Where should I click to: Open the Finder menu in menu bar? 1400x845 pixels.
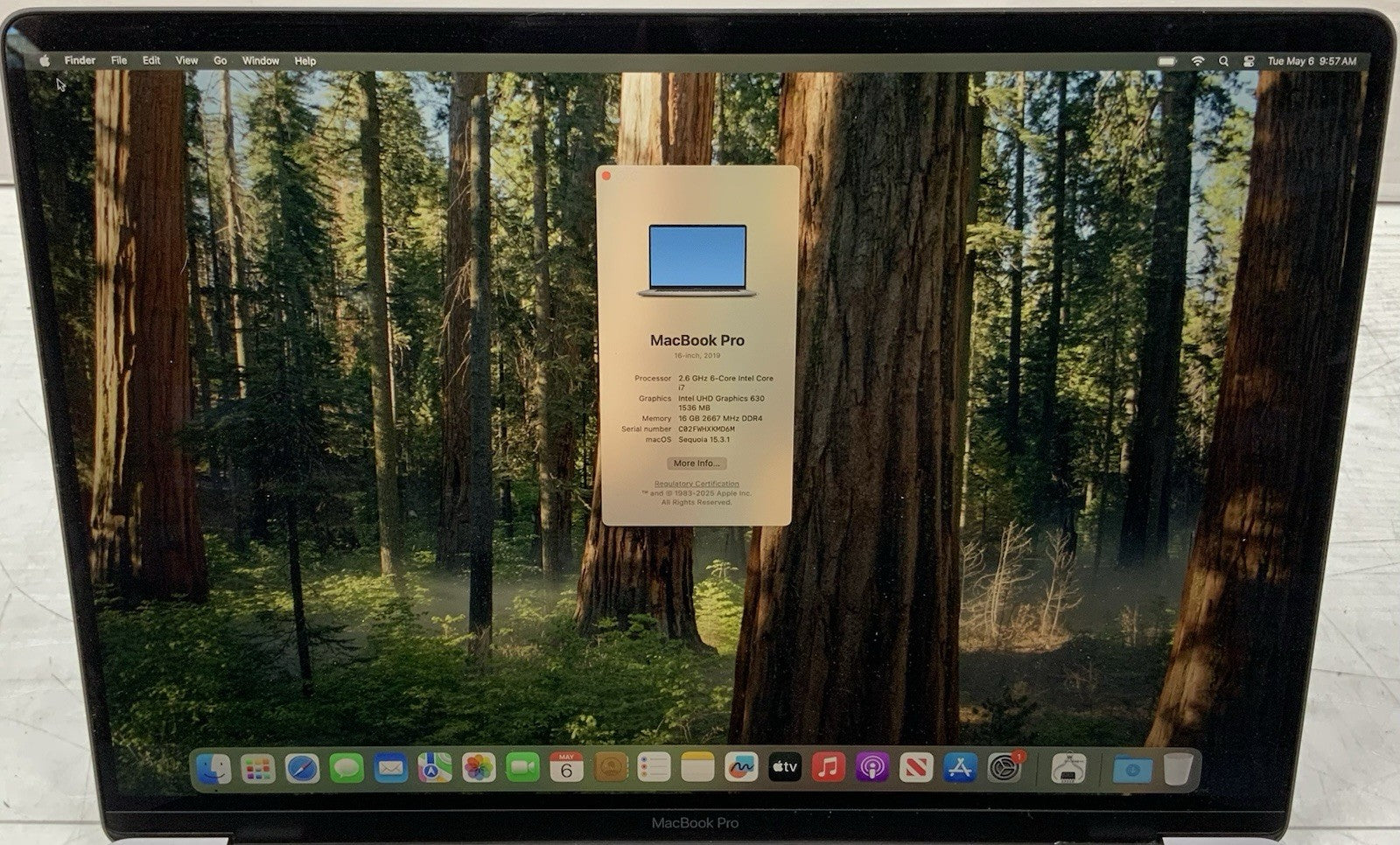(80, 60)
